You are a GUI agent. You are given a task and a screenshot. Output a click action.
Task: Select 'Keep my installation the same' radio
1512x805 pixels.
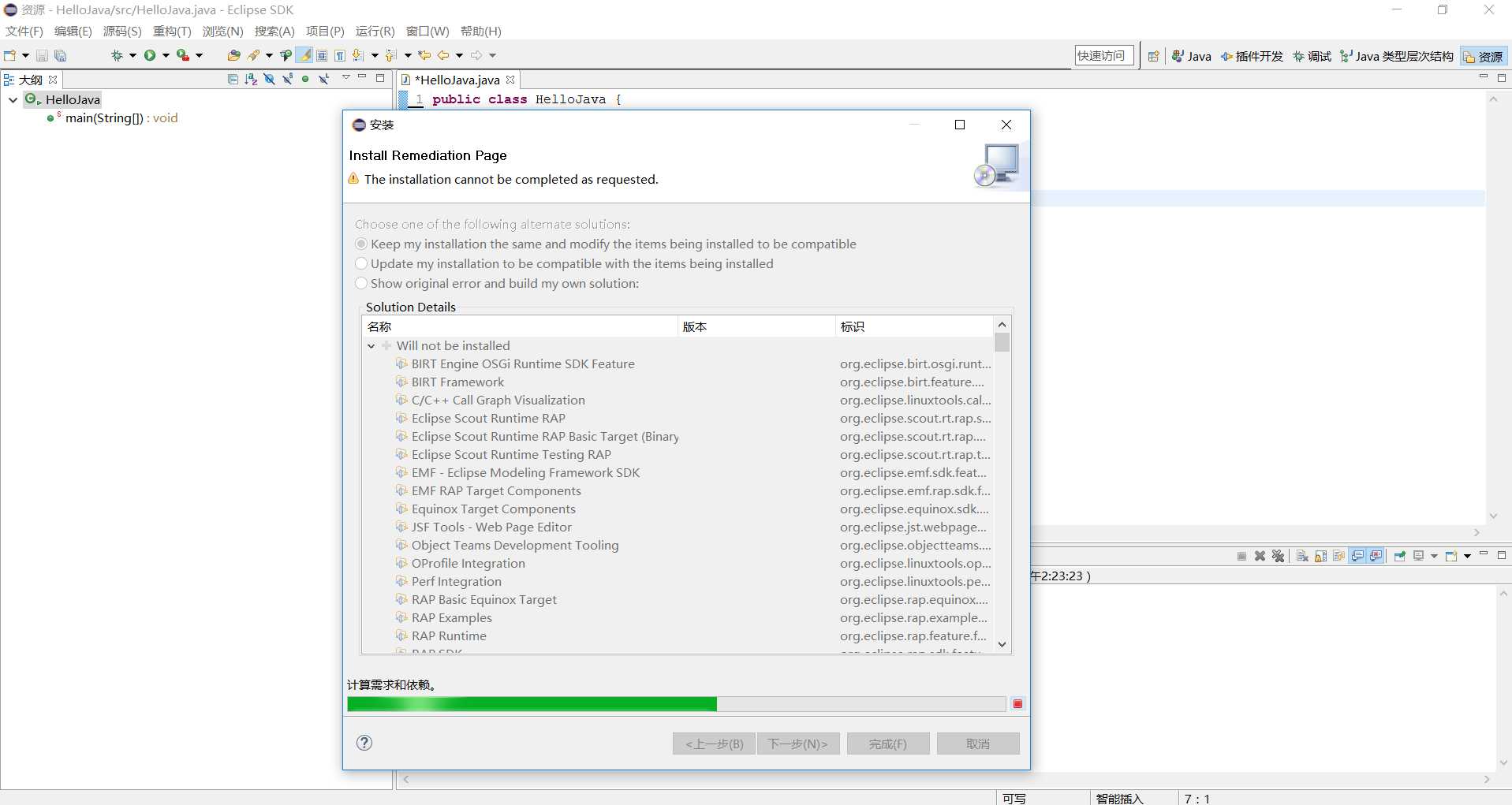(361, 244)
